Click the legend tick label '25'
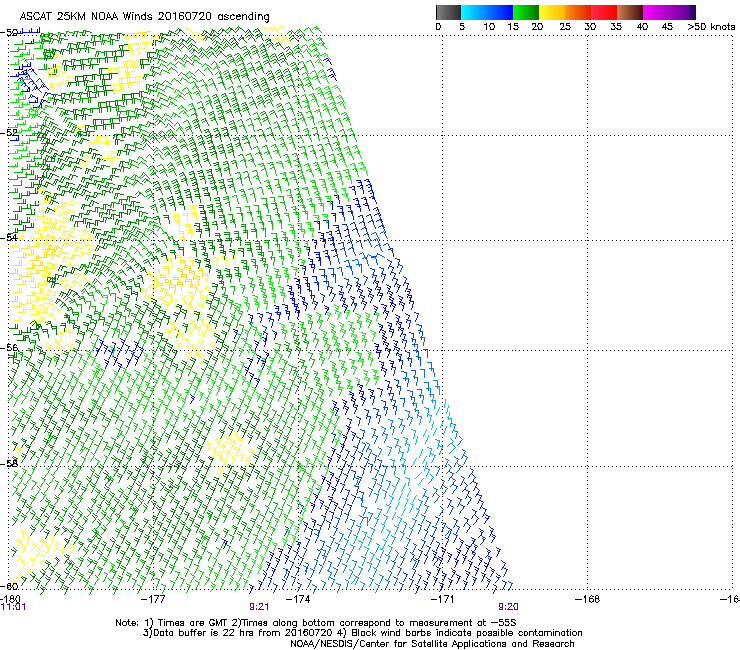The image size is (740, 650). point(565,27)
